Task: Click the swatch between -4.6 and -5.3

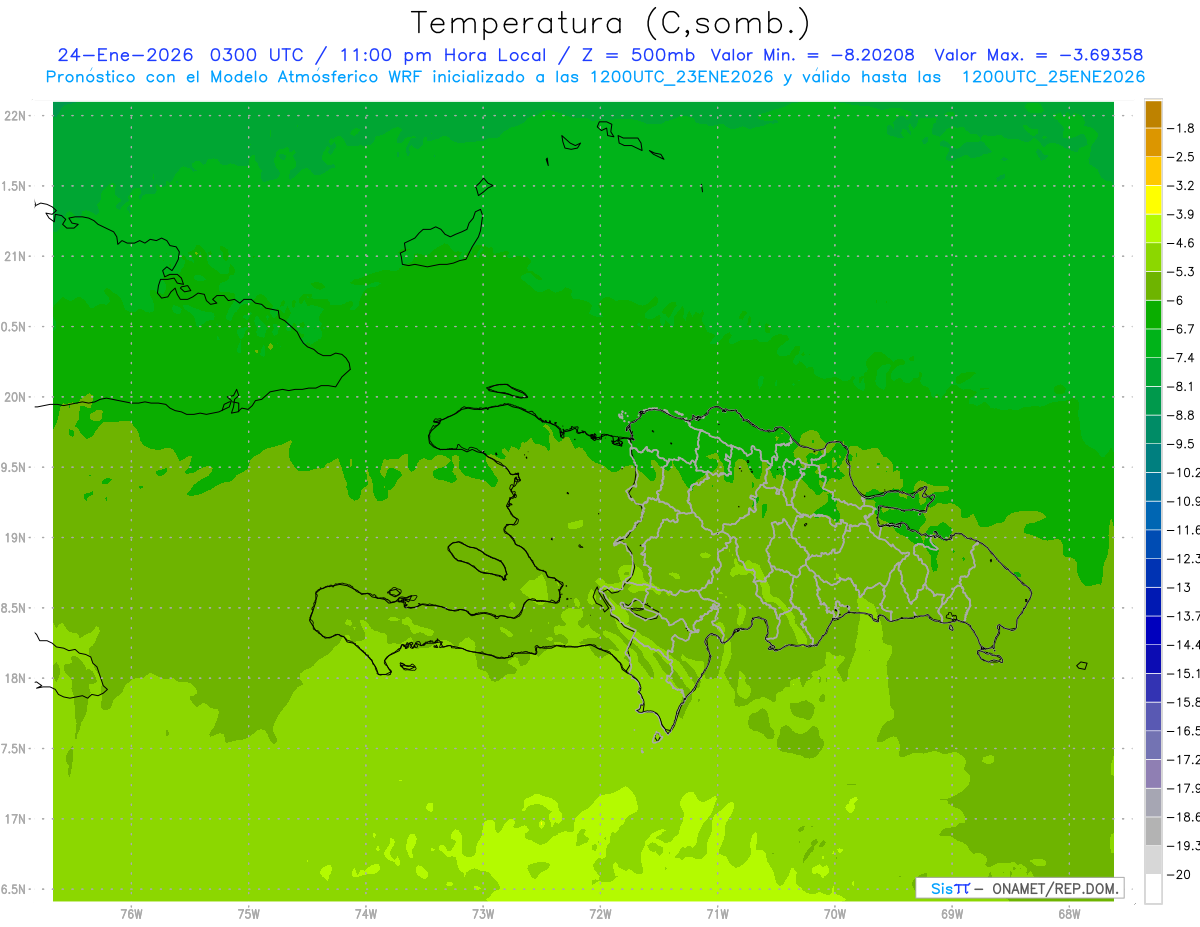Action: [x=1153, y=257]
